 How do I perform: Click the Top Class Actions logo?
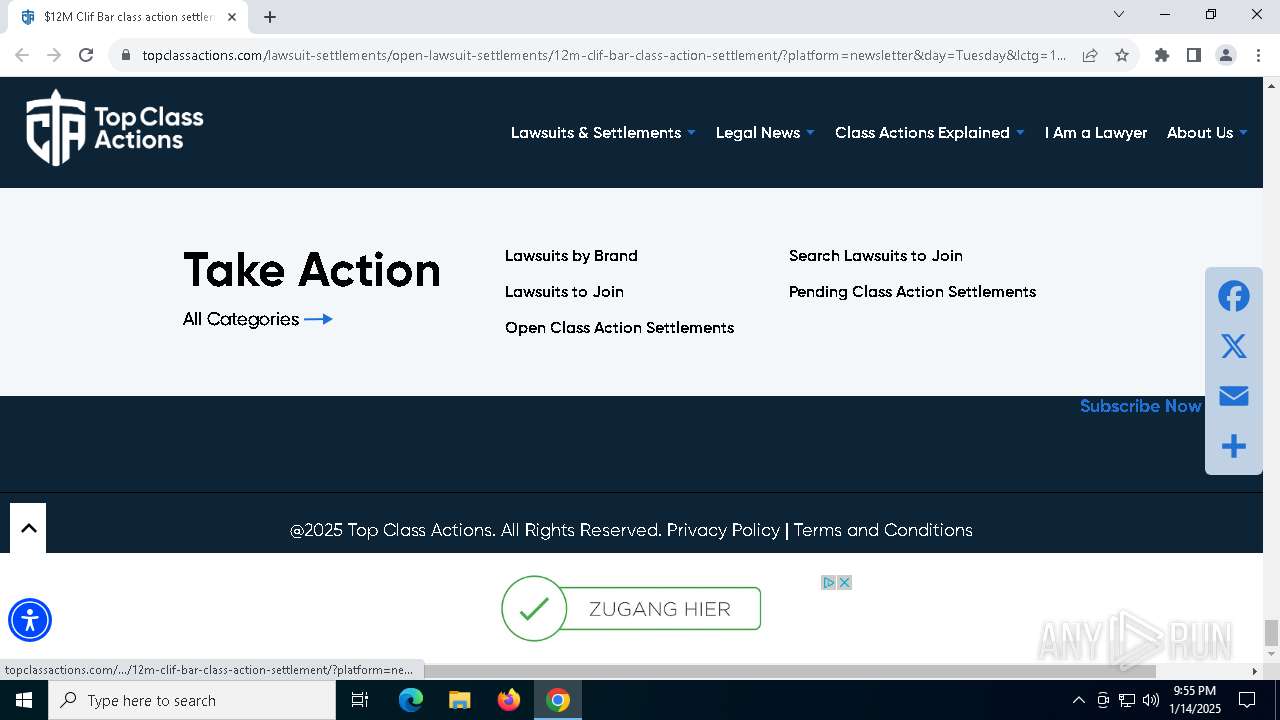point(115,127)
